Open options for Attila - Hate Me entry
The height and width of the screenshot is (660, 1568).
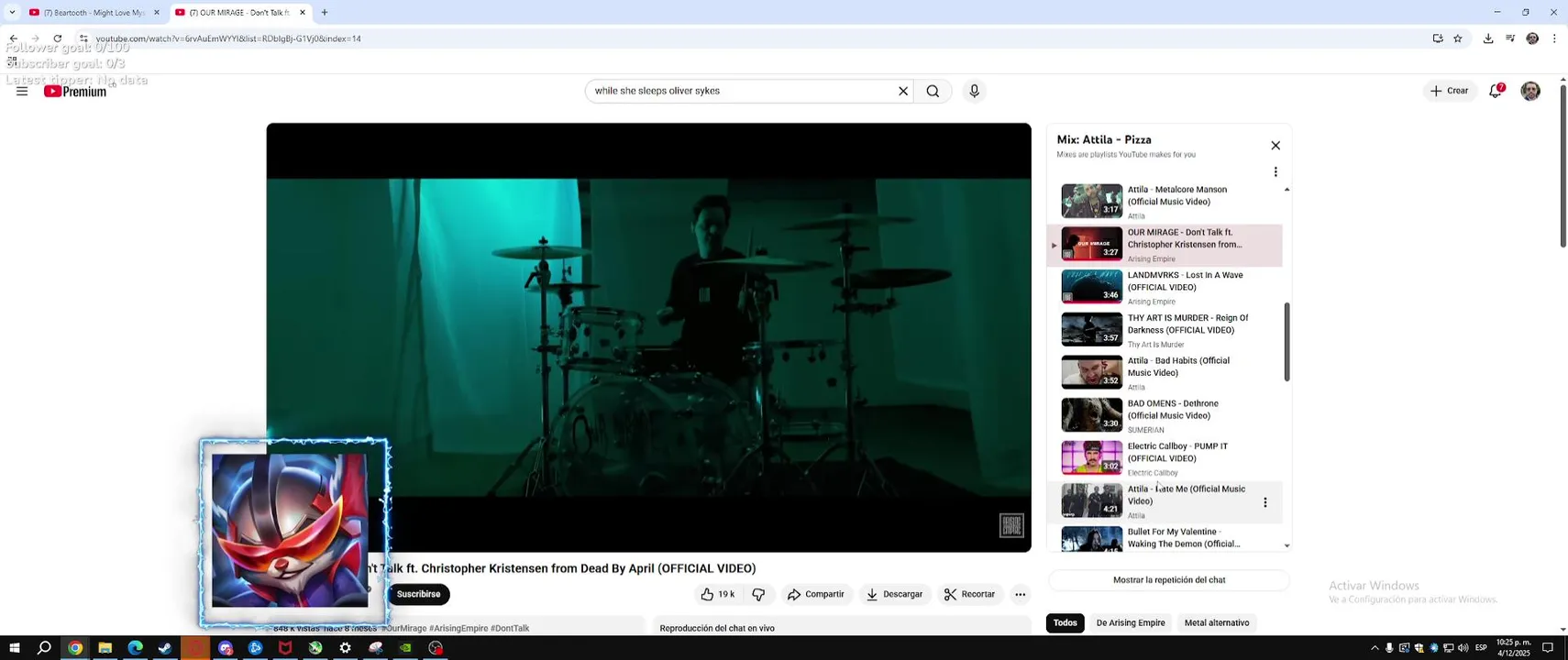click(1265, 502)
